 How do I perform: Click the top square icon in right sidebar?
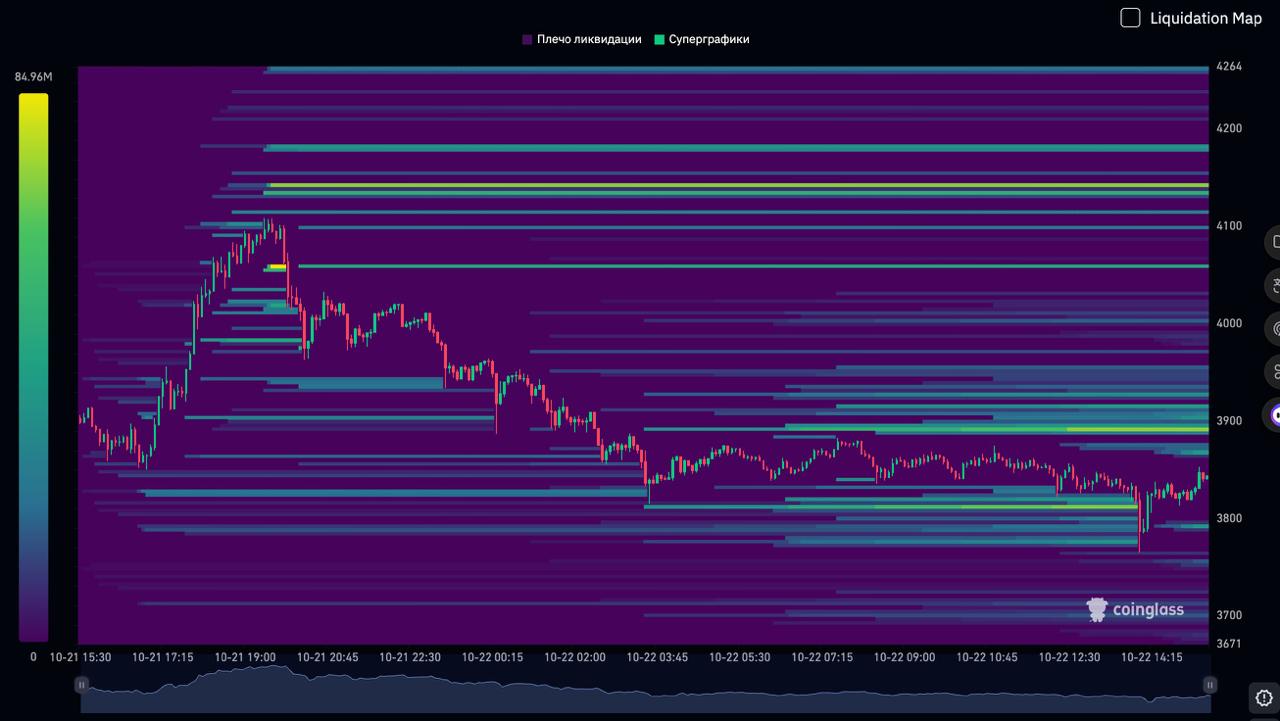(1274, 242)
